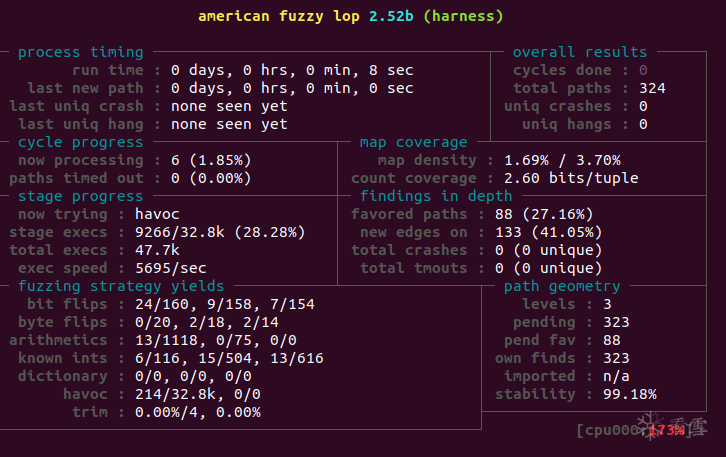
Task: Select the 'map coverage' header
Action: [413, 143]
